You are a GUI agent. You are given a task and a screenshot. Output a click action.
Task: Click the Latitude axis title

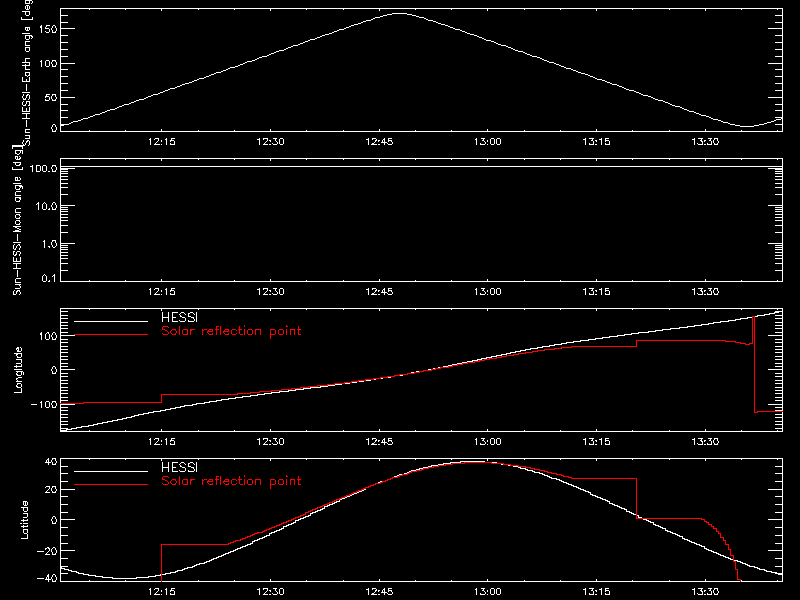click(24, 520)
